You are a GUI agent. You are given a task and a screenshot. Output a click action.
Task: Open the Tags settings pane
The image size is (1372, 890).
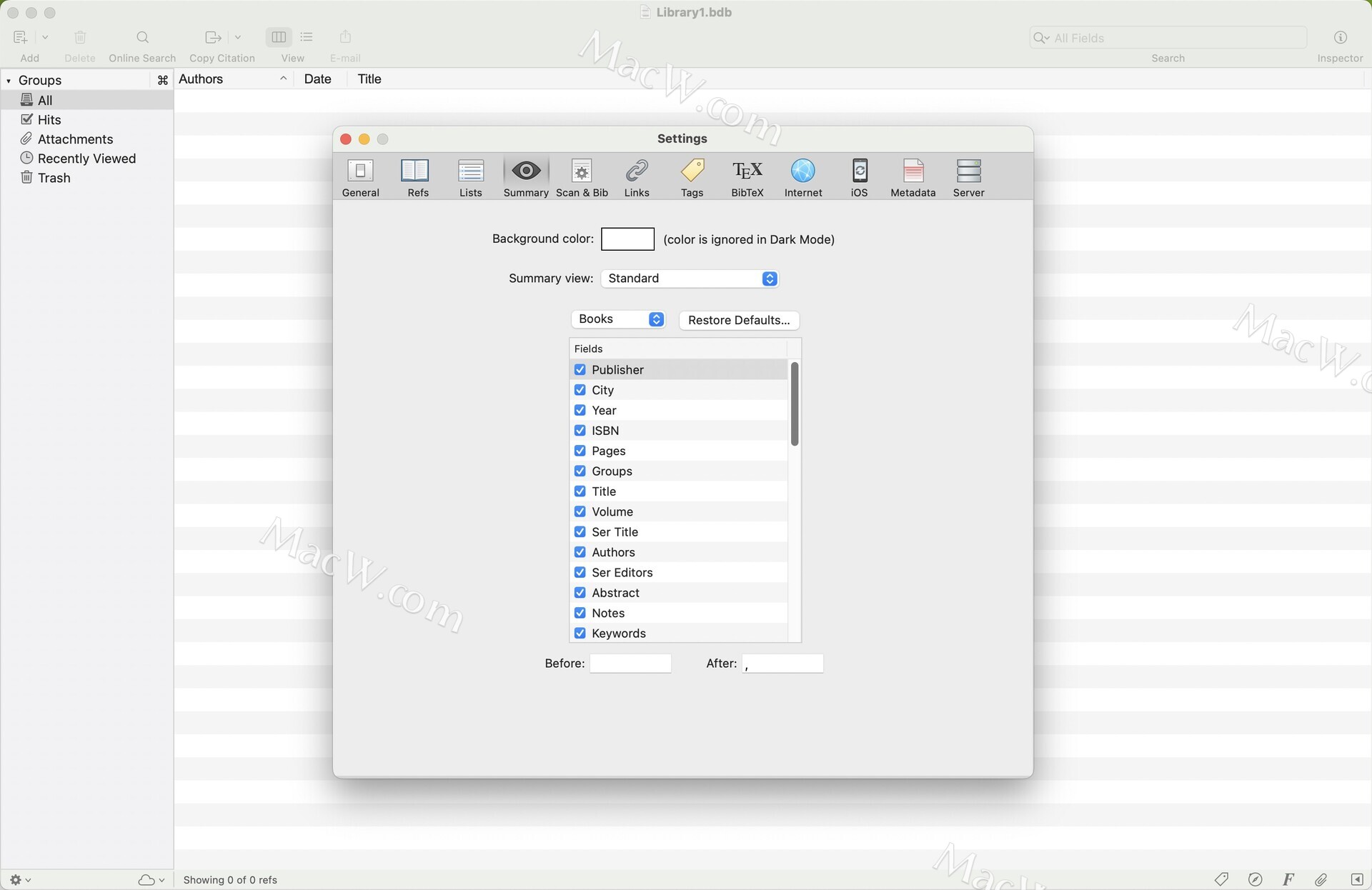pos(692,177)
